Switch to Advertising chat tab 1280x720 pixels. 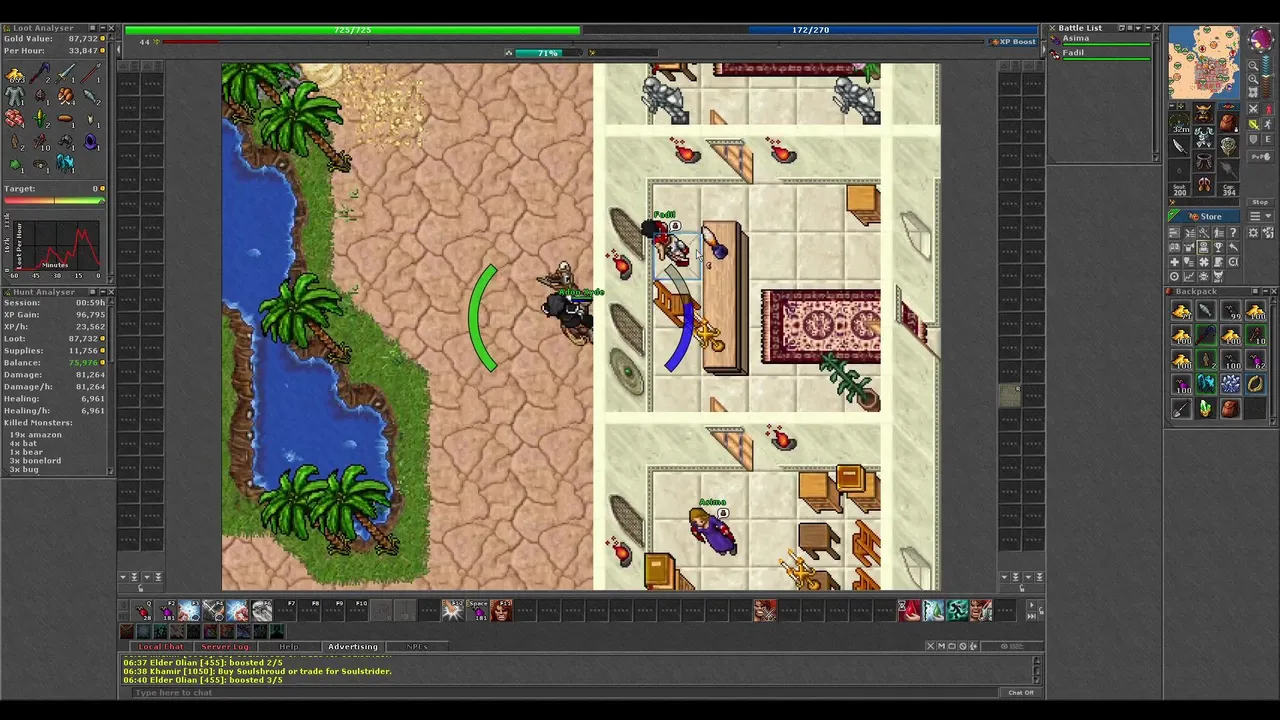point(353,647)
